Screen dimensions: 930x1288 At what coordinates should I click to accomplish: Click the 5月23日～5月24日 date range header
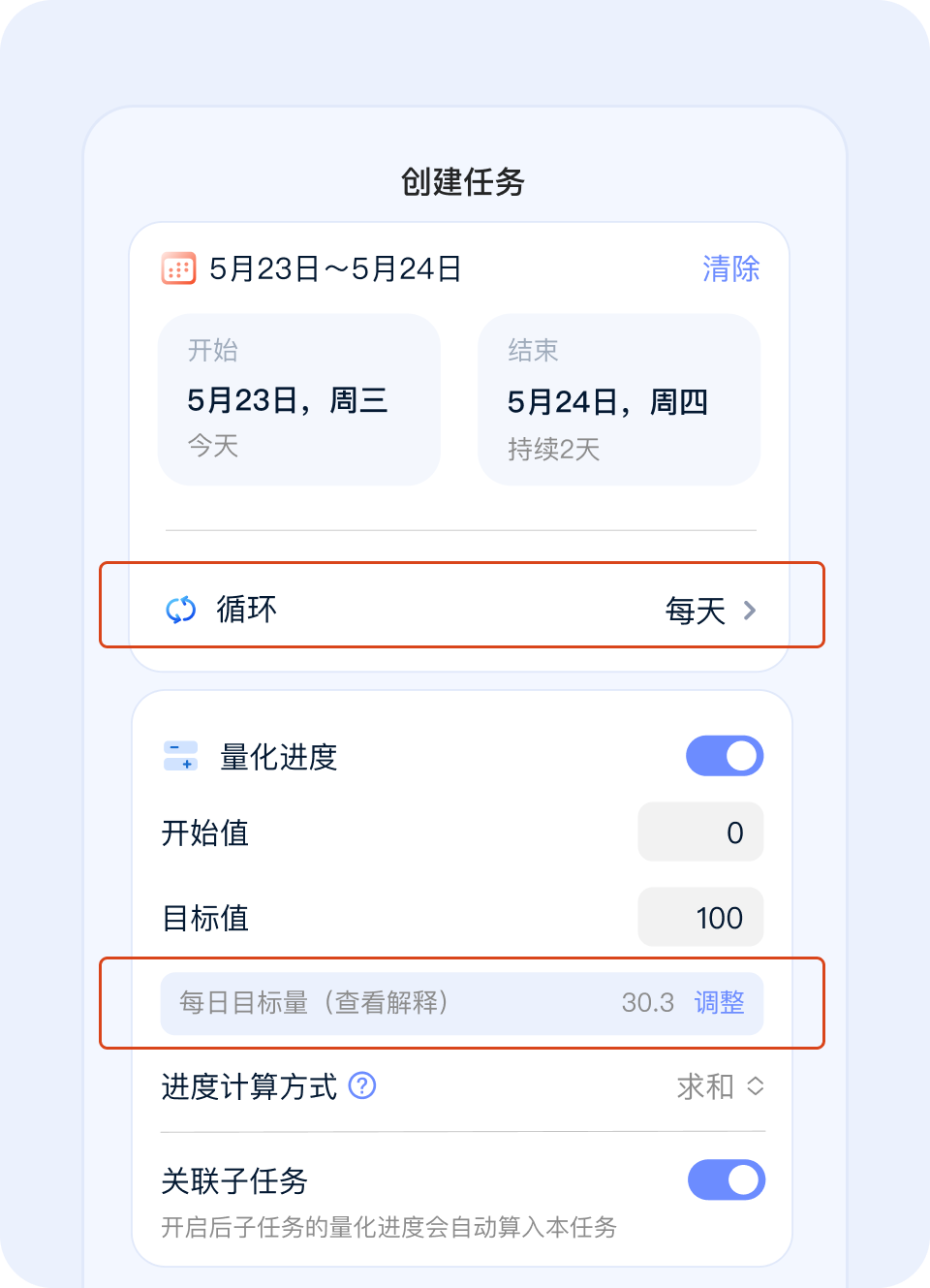[335, 268]
